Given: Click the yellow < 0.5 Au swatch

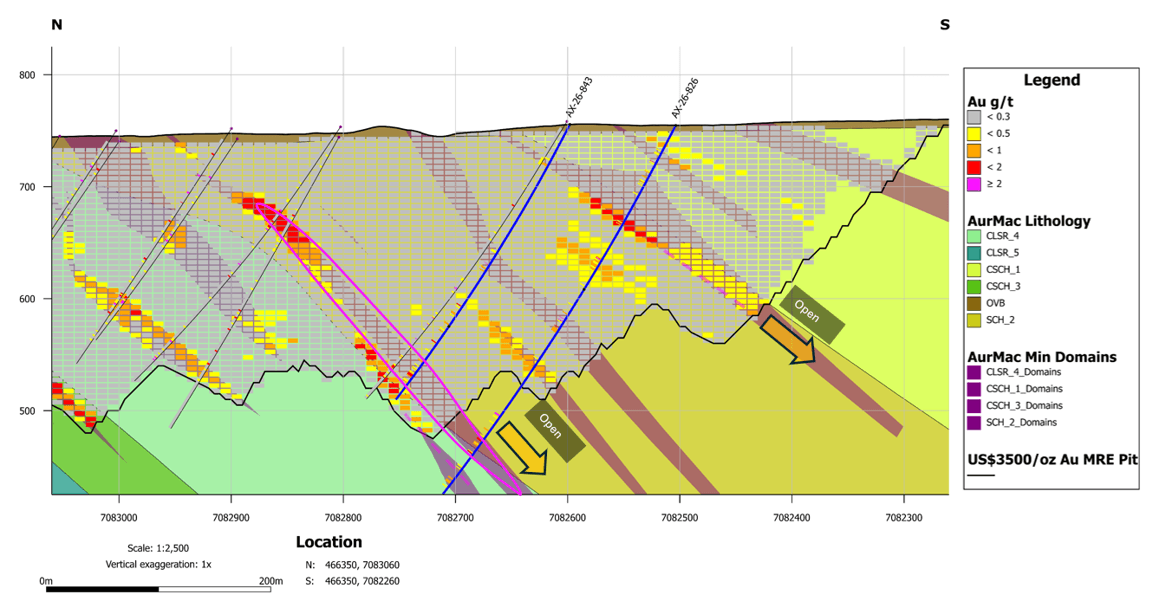Looking at the screenshot, I should click(x=974, y=134).
